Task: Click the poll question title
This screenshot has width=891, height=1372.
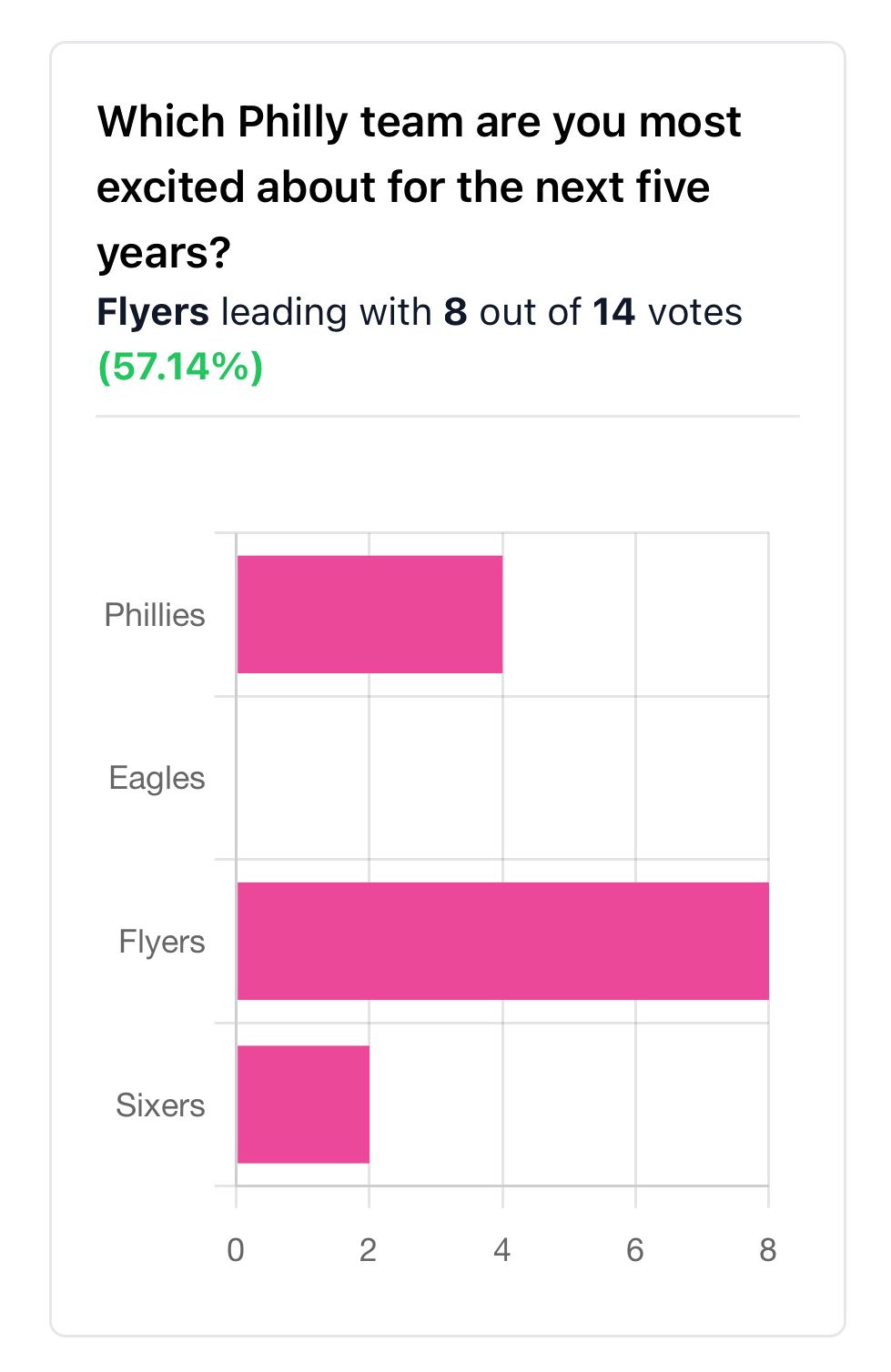Action: point(419,187)
